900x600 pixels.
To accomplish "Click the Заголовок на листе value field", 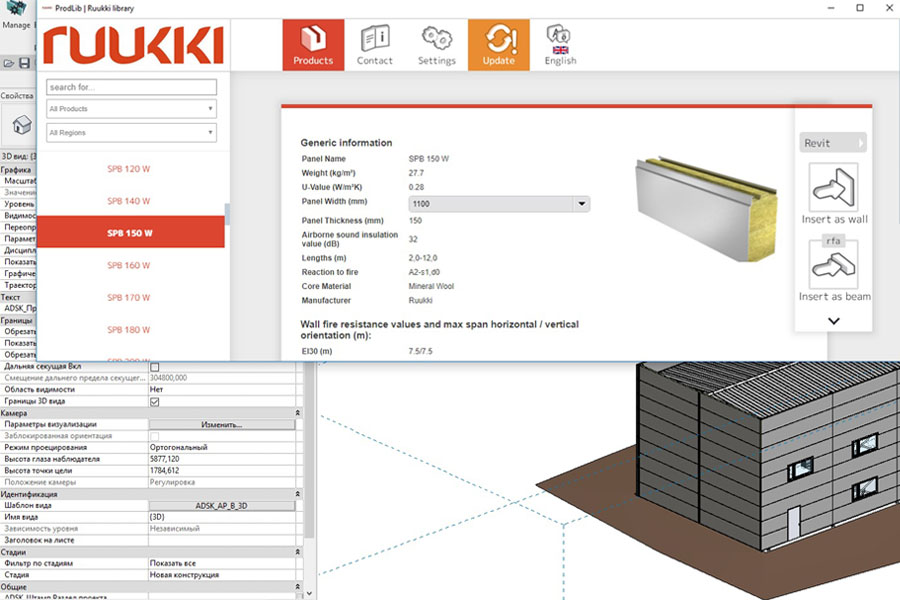I will (223, 540).
